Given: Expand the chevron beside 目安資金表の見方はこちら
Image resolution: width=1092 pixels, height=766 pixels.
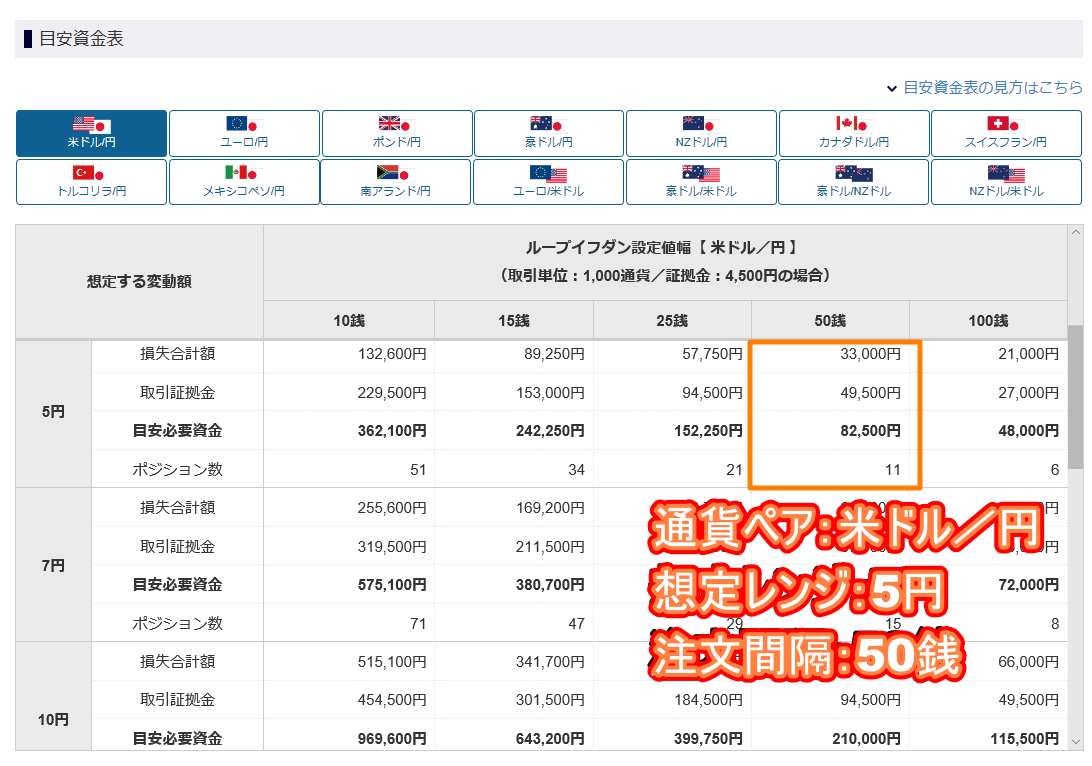Looking at the screenshot, I should (891, 88).
